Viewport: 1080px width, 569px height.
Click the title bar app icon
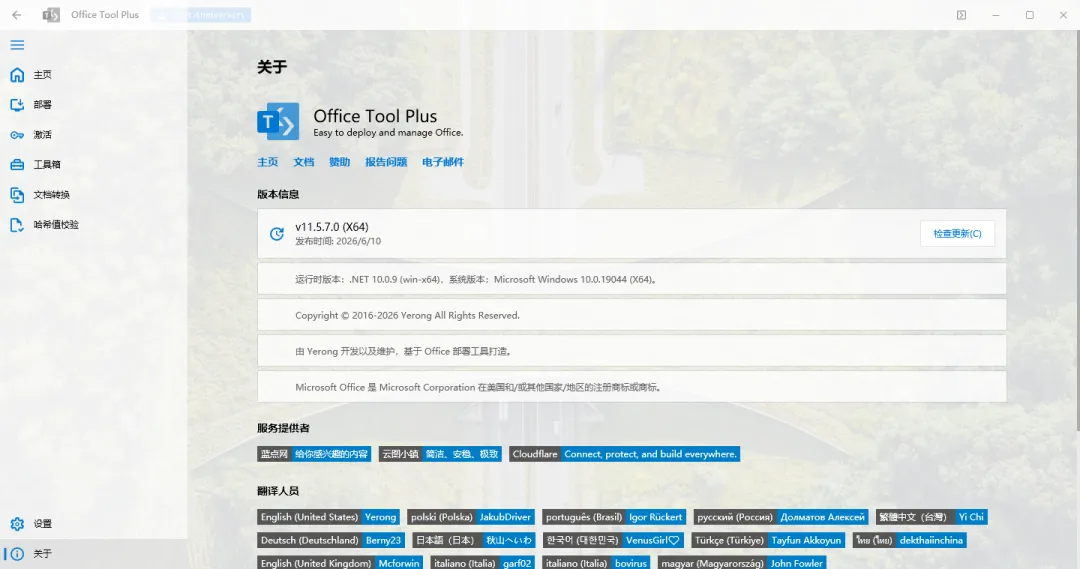51,14
